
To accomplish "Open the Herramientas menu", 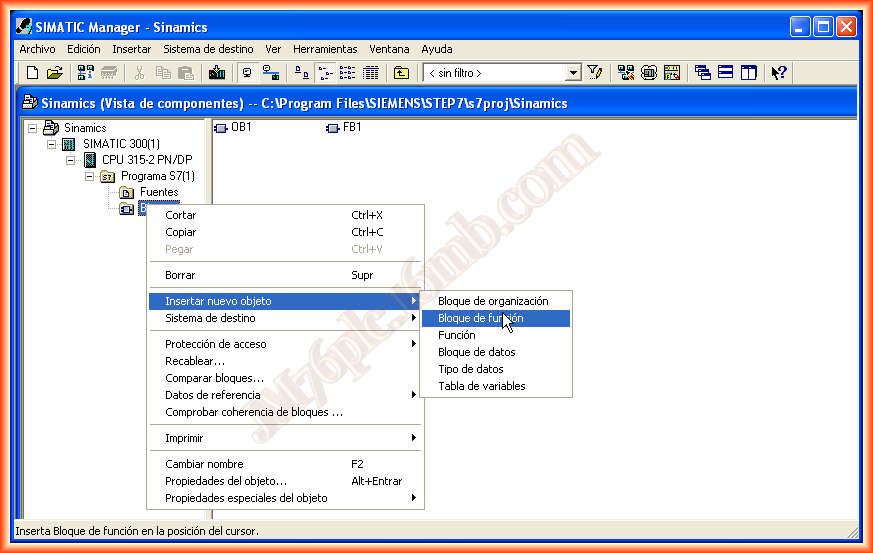I will [x=324, y=49].
